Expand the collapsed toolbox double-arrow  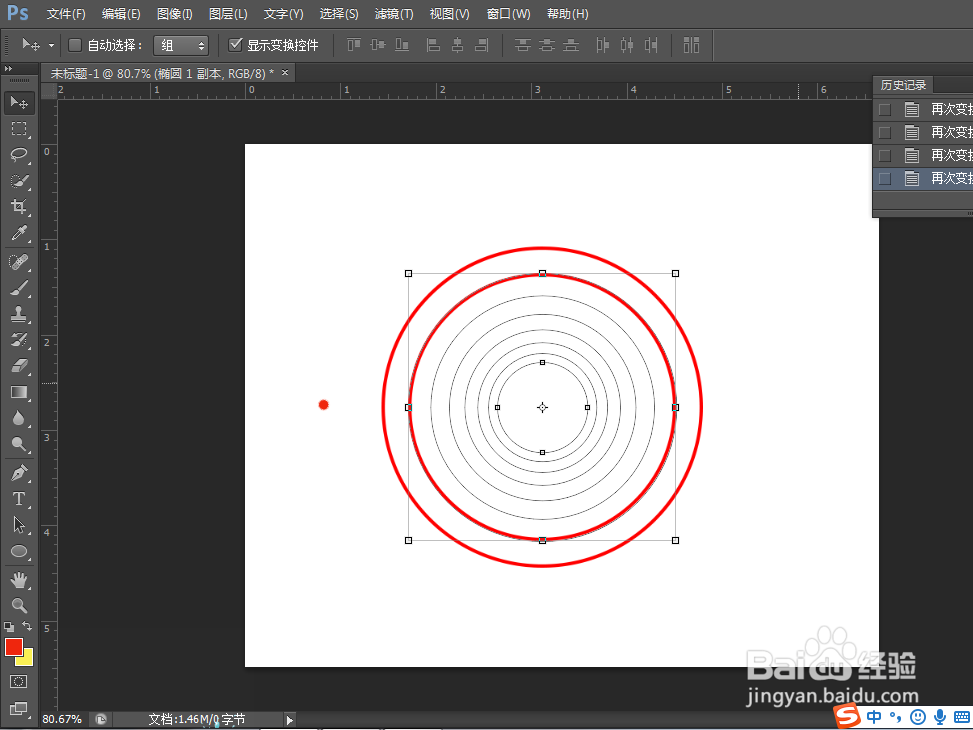(x=8, y=68)
